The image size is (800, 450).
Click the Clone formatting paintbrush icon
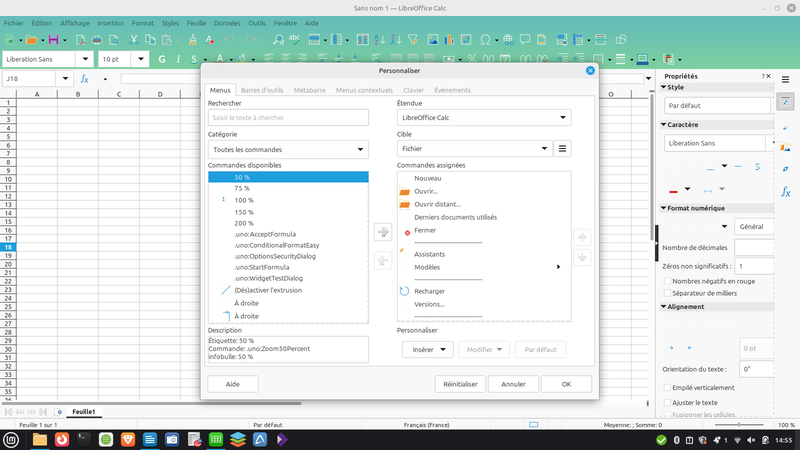click(192, 40)
